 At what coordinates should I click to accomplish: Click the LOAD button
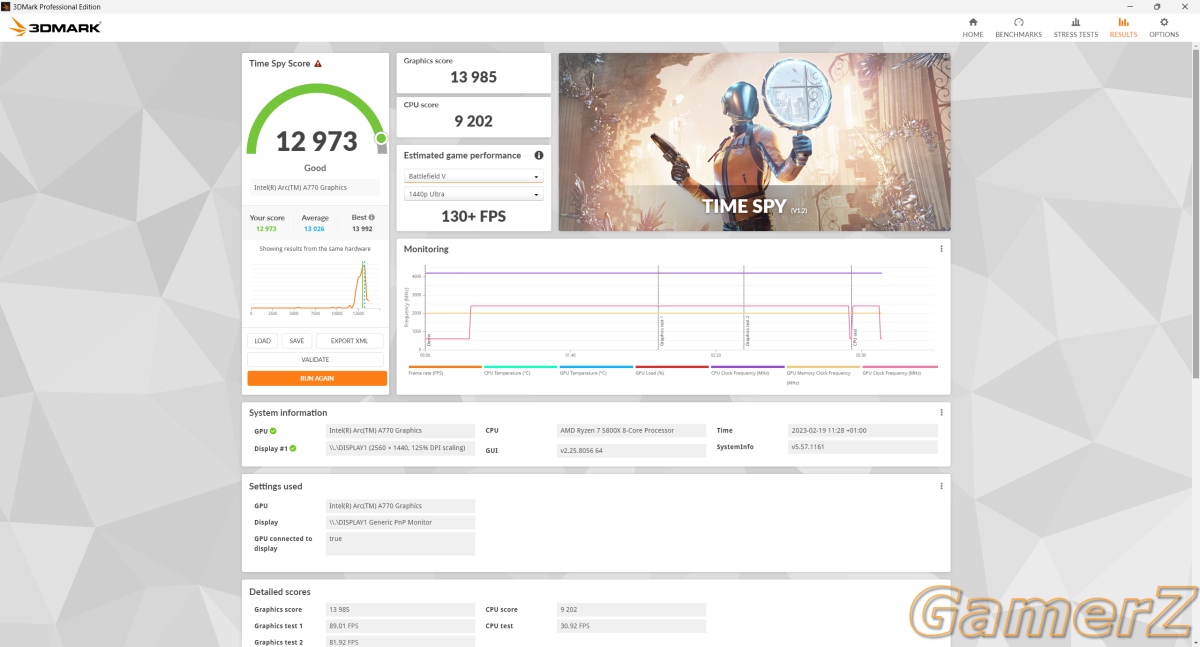[x=262, y=341]
